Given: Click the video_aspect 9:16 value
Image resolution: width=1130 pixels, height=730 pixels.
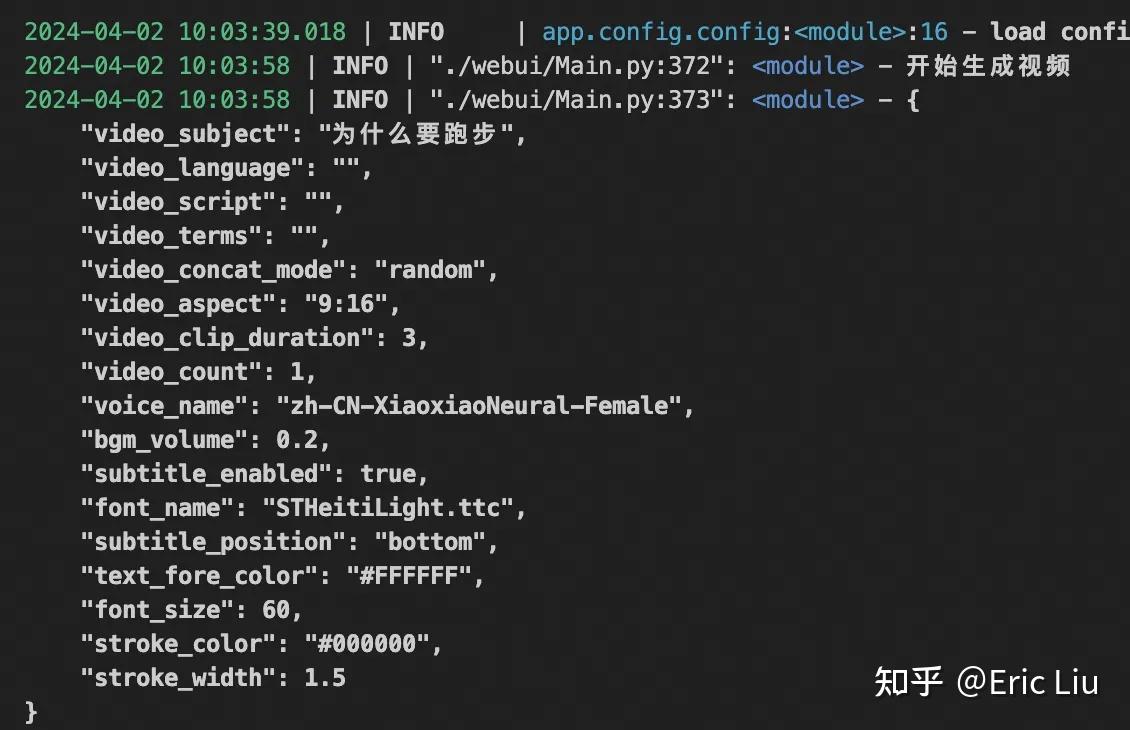Looking at the screenshot, I should [x=347, y=304].
